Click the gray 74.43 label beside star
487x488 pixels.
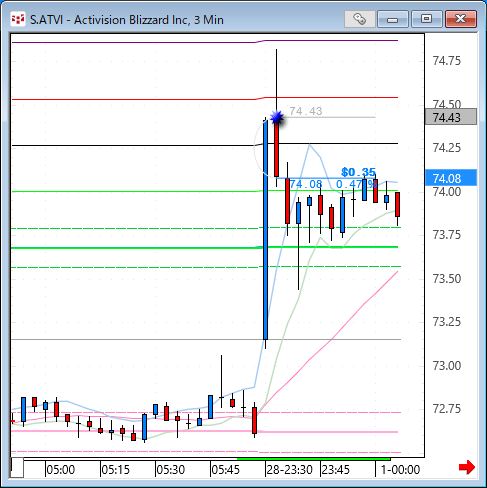pos(306,111)
